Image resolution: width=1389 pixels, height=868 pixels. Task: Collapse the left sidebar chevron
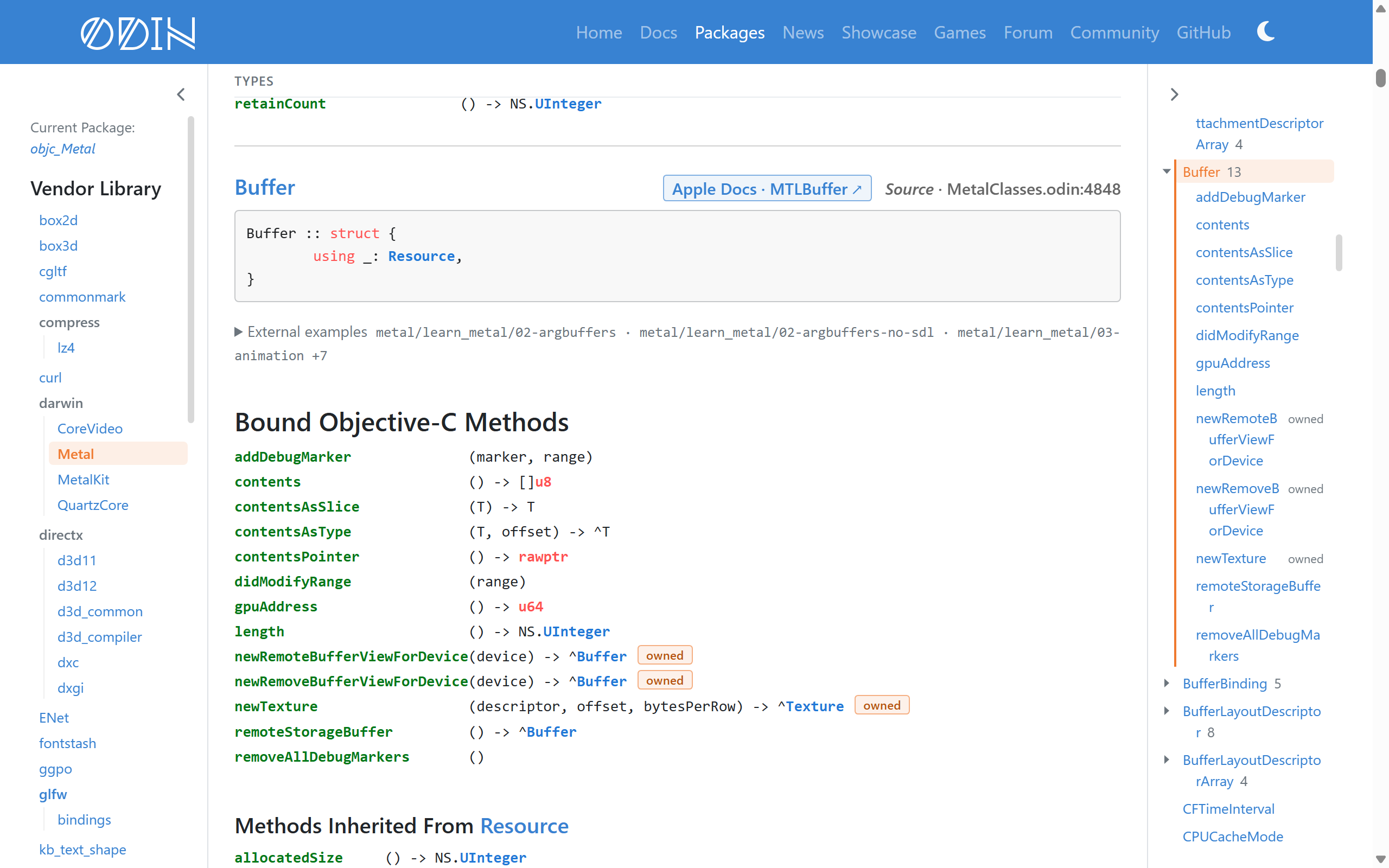(x=181, y=94)
